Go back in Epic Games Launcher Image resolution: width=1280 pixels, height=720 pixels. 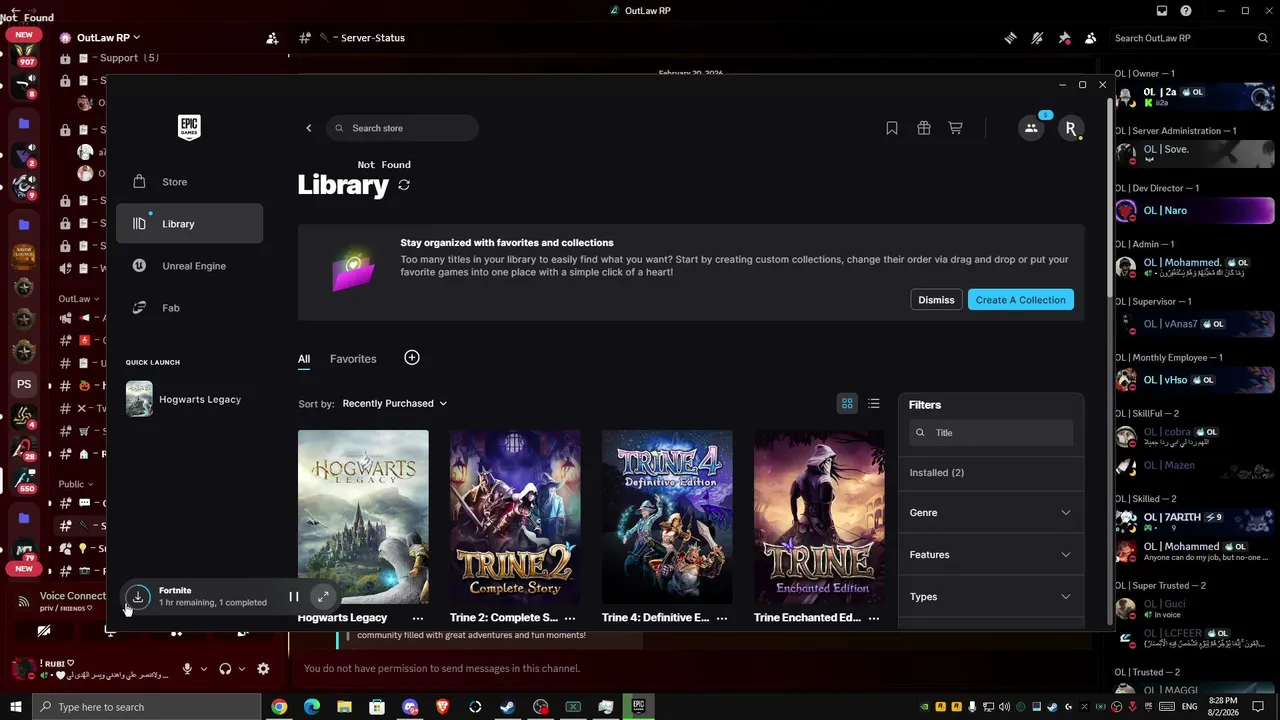[x=309, y=128]
